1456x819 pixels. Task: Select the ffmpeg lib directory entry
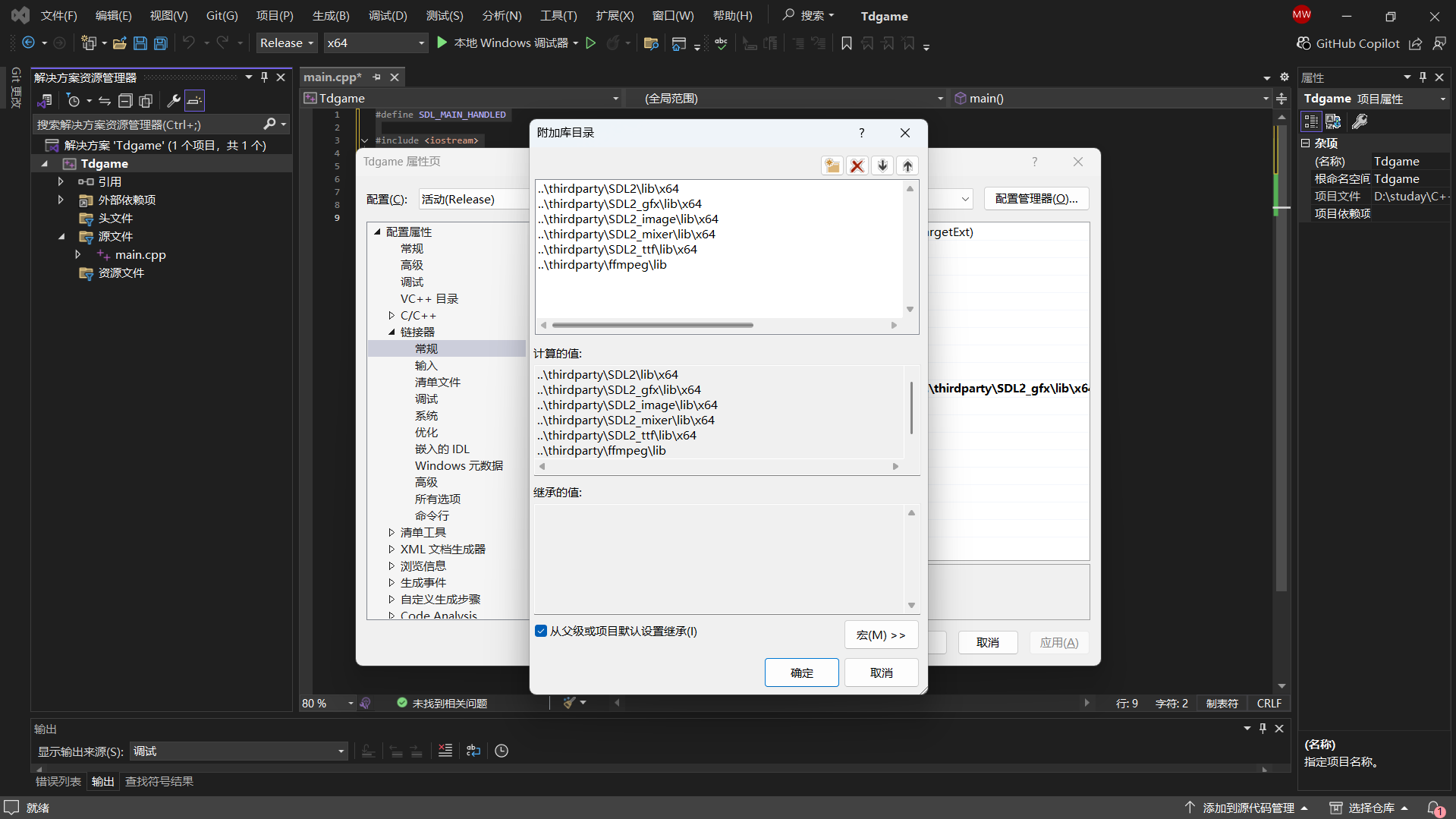[602, 265]
